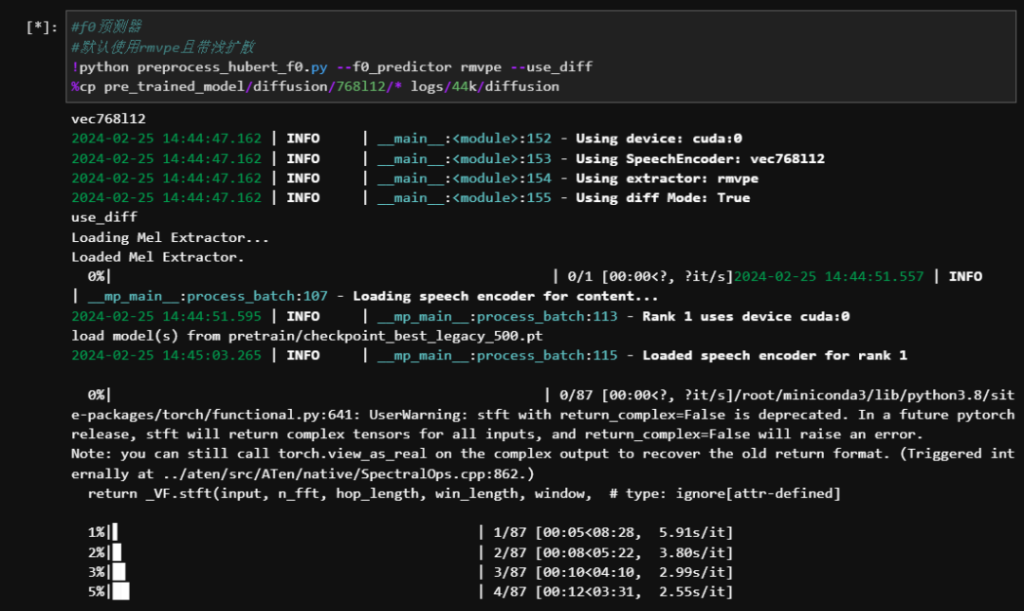
Task: Click the --f0_predictor argument in the code
Action: [x=394, y=67]
